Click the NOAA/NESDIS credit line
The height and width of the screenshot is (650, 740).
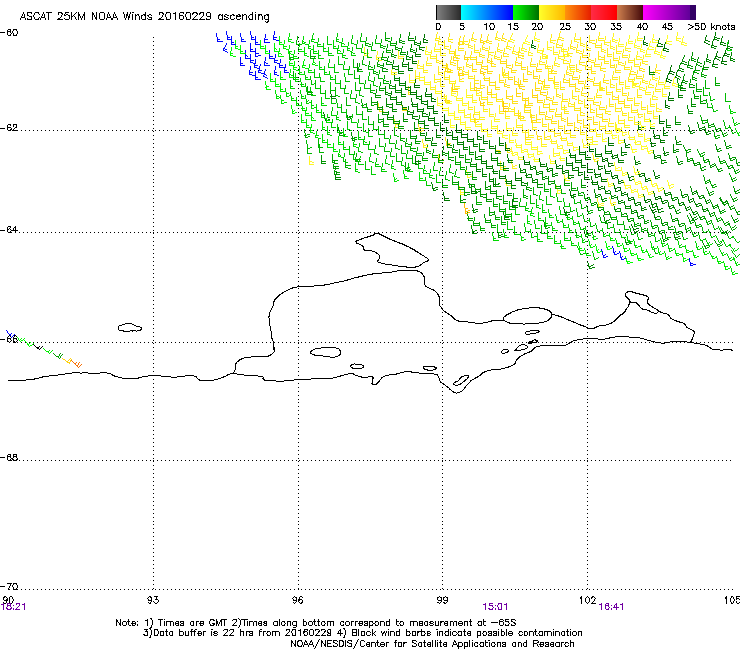(x=432, y=644)
